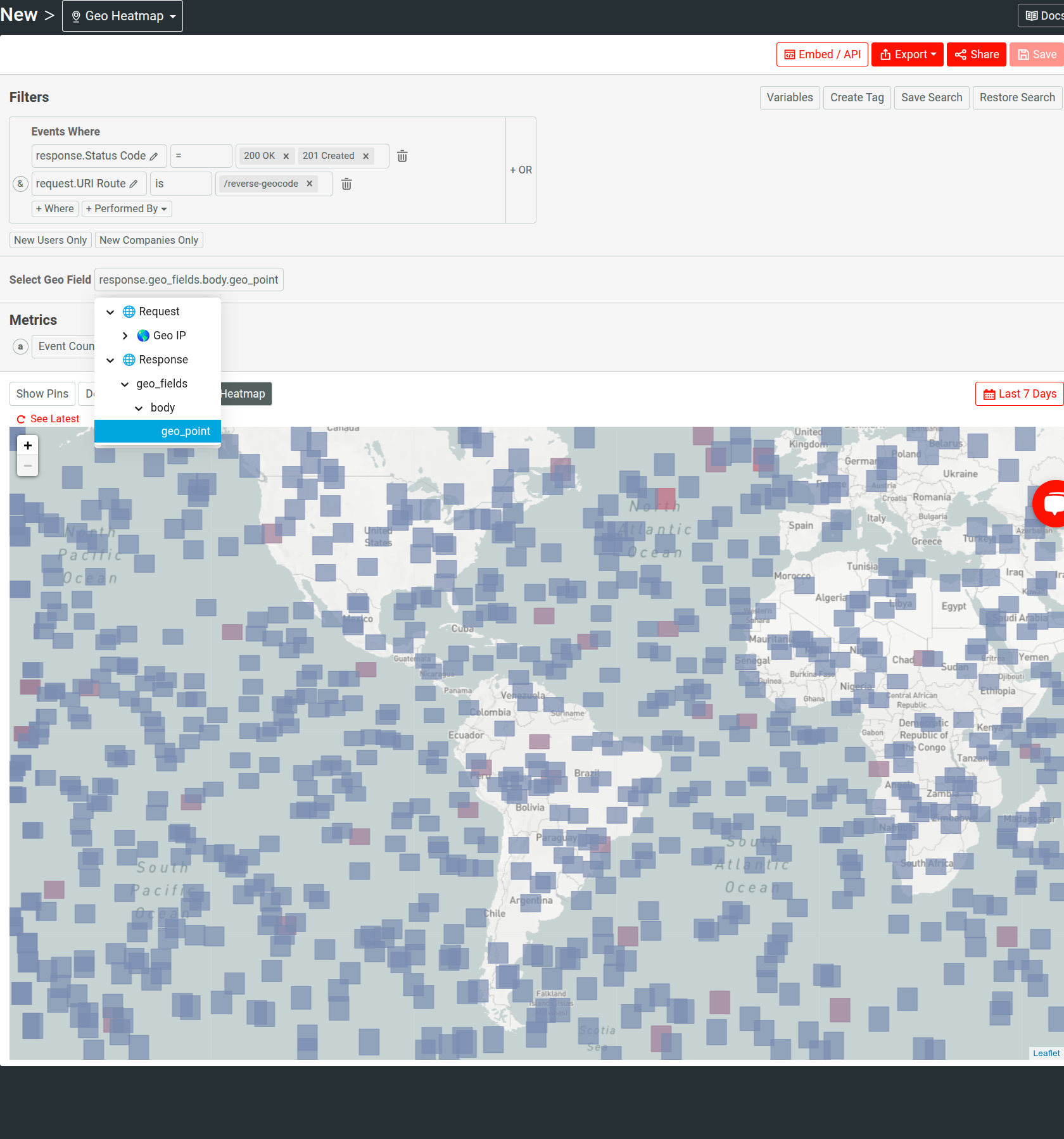Viewport: 1064px width, 1139px height.
Task: Expand the Geo IP tree node
Action: coord(125,336)
